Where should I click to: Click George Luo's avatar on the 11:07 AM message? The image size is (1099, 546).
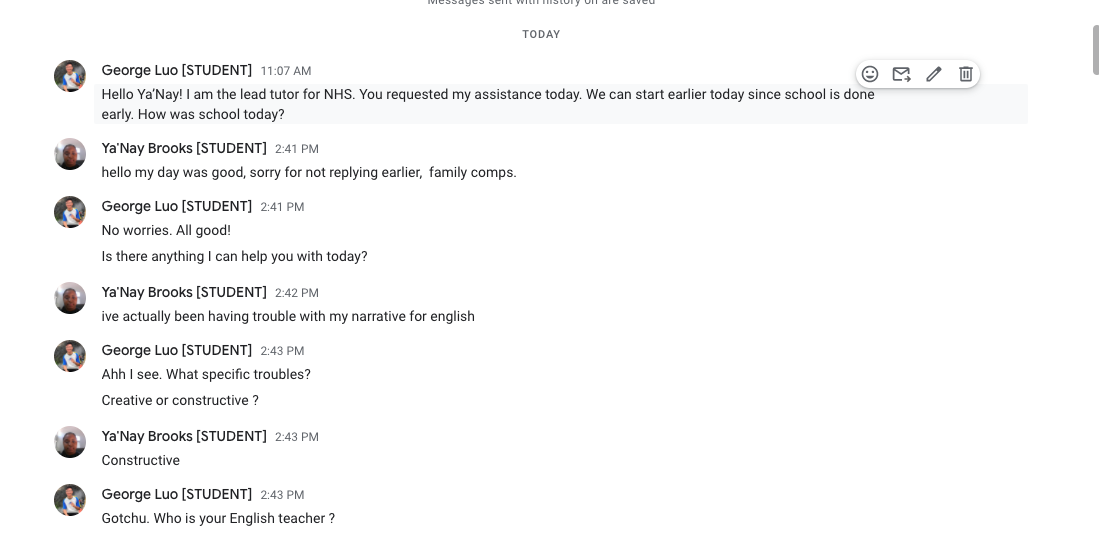click(70, 76)
